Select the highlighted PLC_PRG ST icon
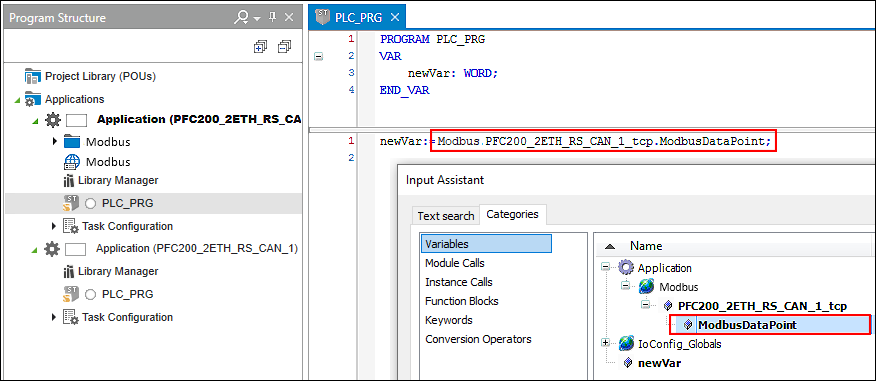876x381 pixels. [x=71, y=203]
